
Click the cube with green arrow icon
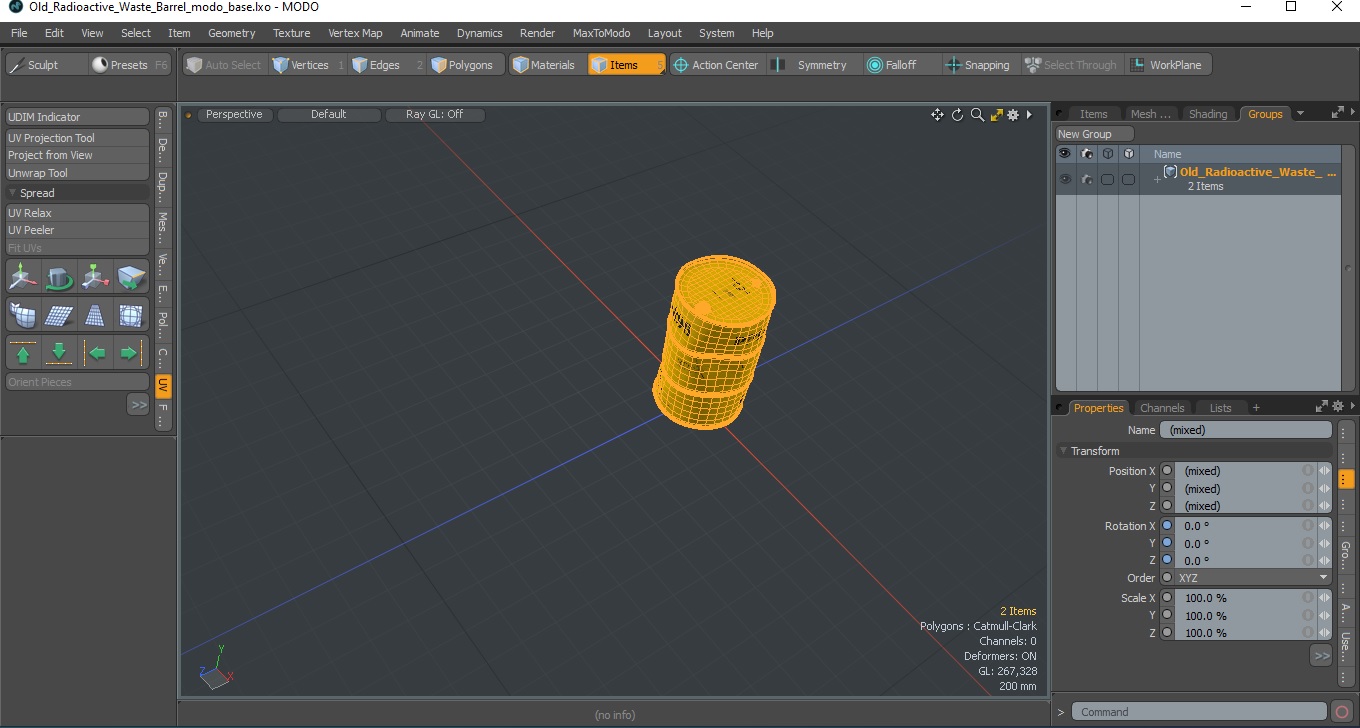coord(131,277)
